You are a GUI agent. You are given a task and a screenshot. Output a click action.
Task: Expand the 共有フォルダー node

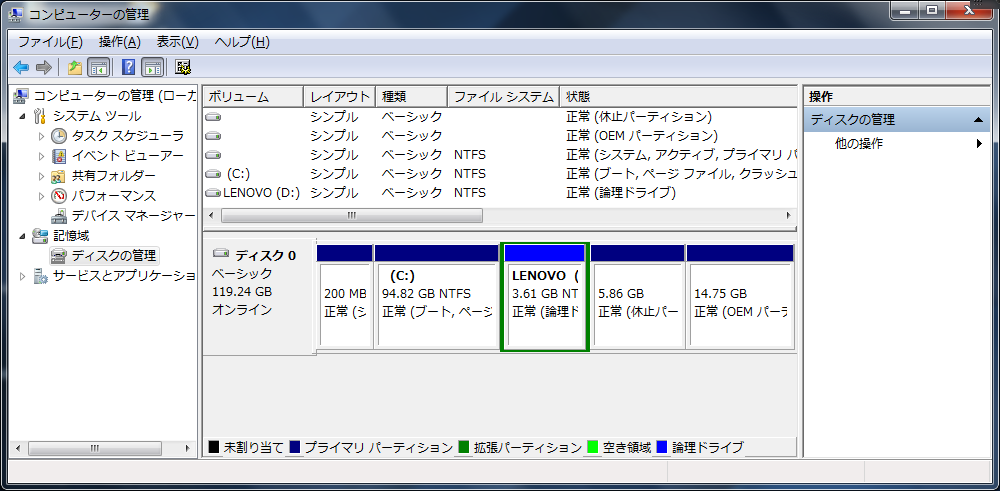pyautogui.click(x=41, y=175)
